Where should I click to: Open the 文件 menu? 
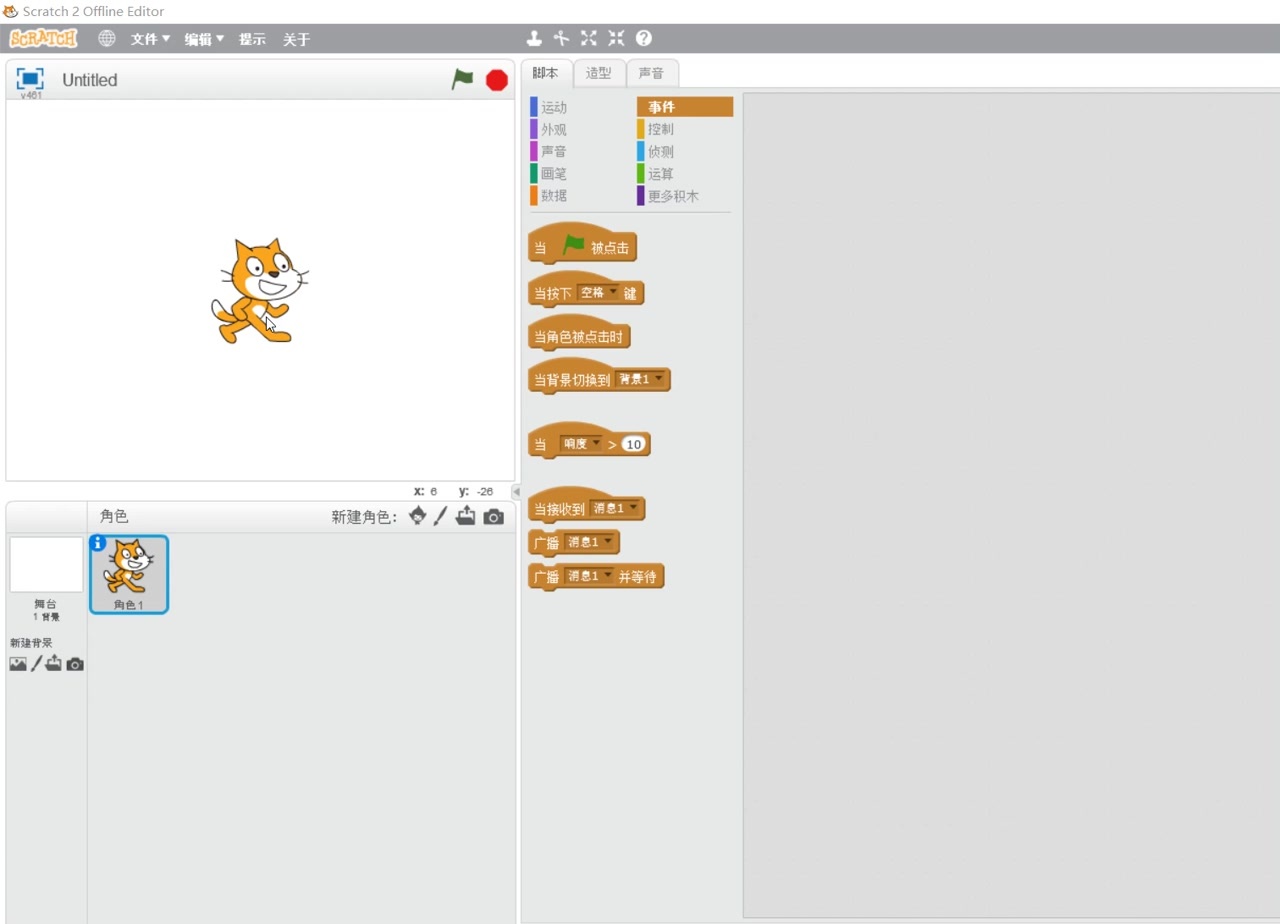coord(150,39)
